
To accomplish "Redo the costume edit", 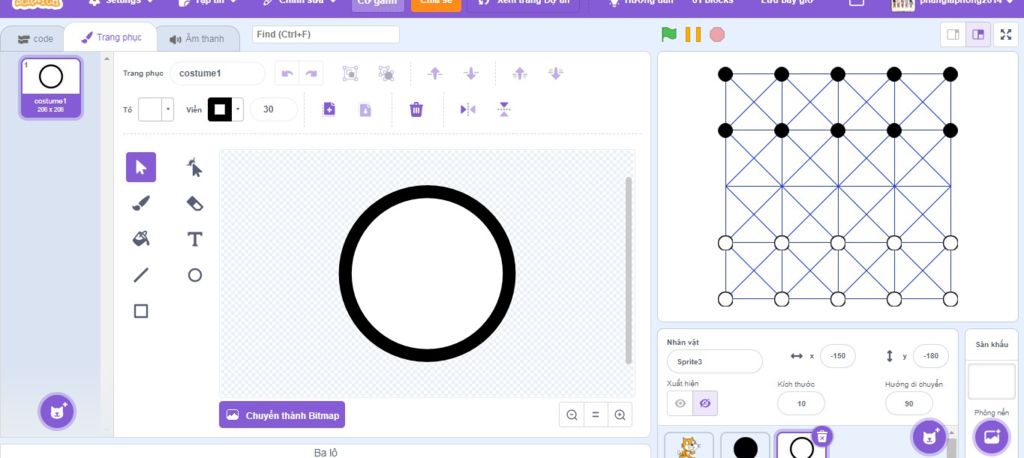I will click(x=311, y=73).
